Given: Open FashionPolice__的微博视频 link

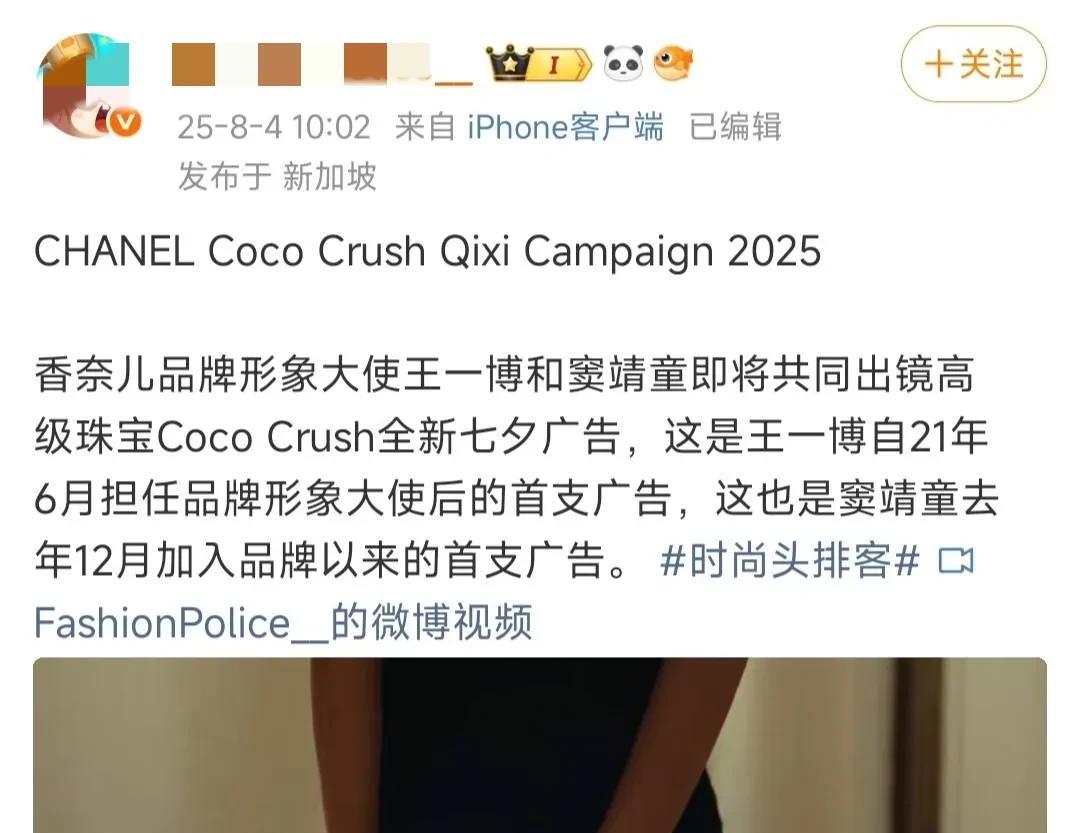Looking at the screenshot, I should (x=283, y=622).
